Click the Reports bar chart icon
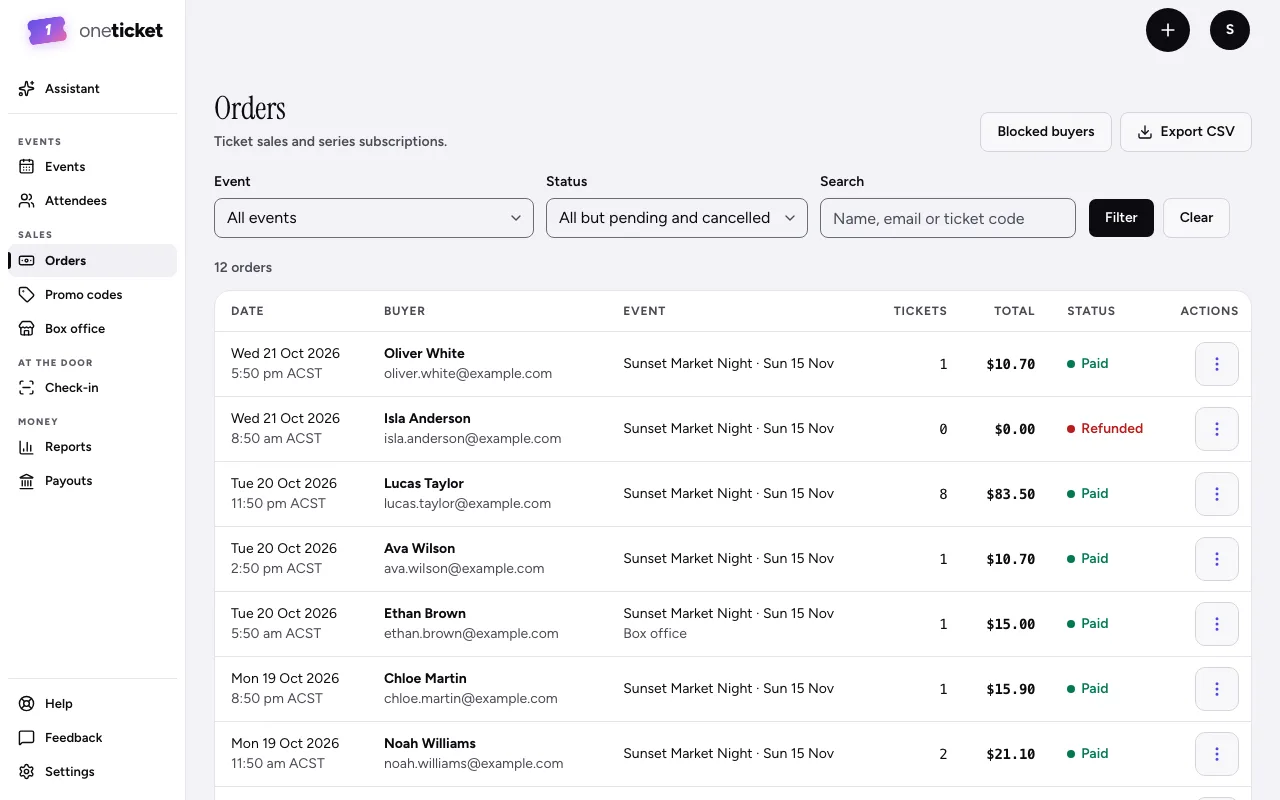Screen dimensions: 1280x800 pos(27,447)
